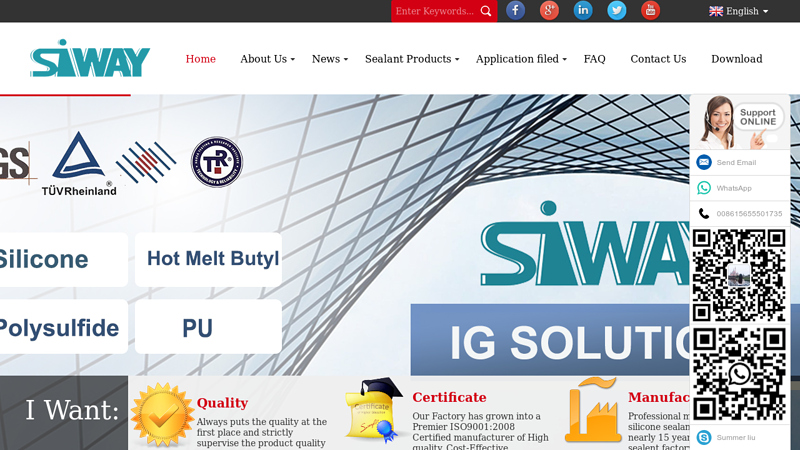Viewport: 800px width, 450px height.
Task: Click the WhatsApp QR code image
Action: coord(739,375)
